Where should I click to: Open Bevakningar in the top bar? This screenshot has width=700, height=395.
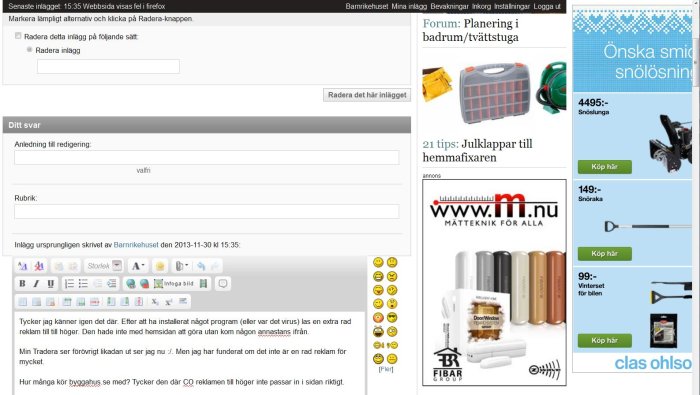pos(450,6)
